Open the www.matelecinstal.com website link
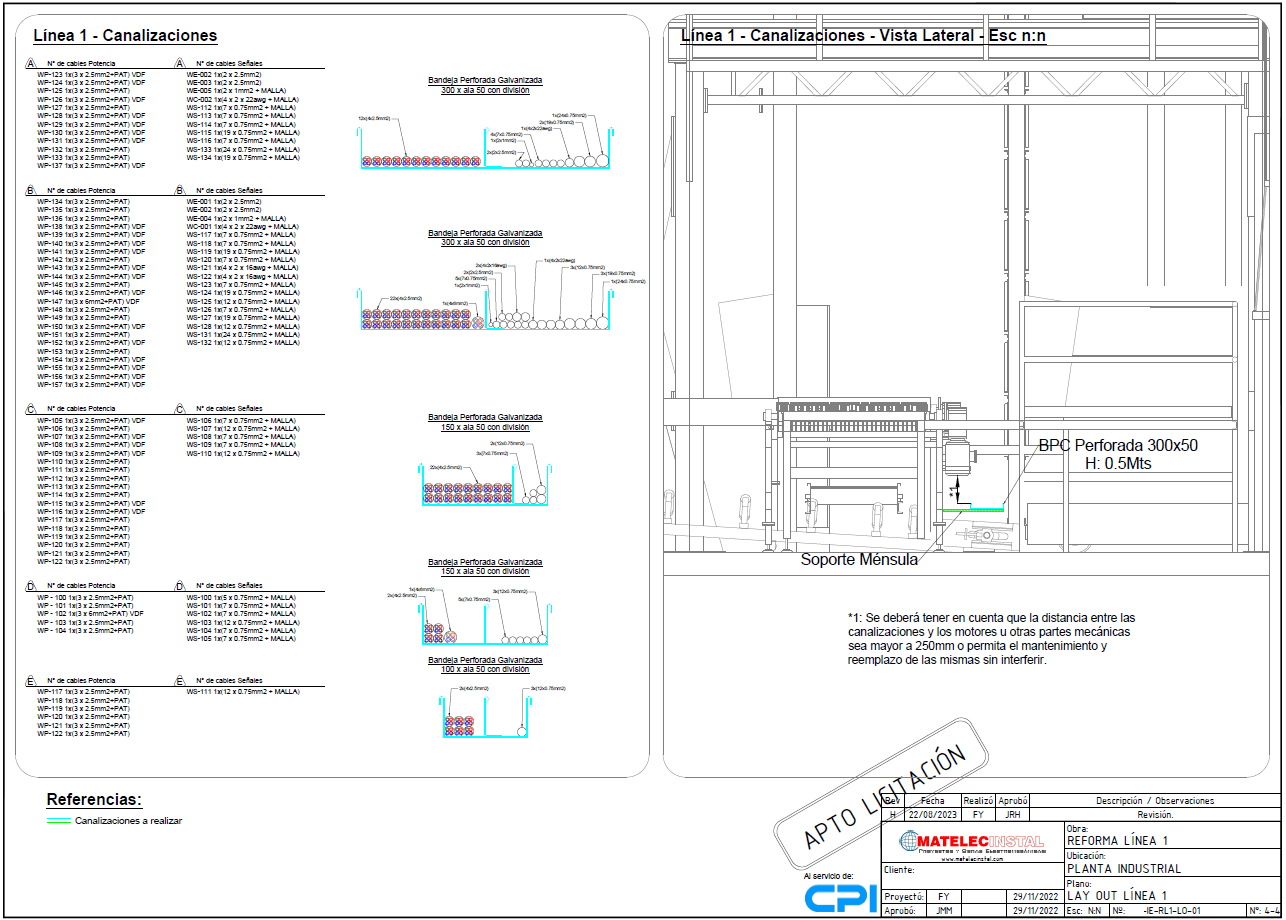Image resolution: width=1286 pixels, height=920 pixels. (972, 858)
